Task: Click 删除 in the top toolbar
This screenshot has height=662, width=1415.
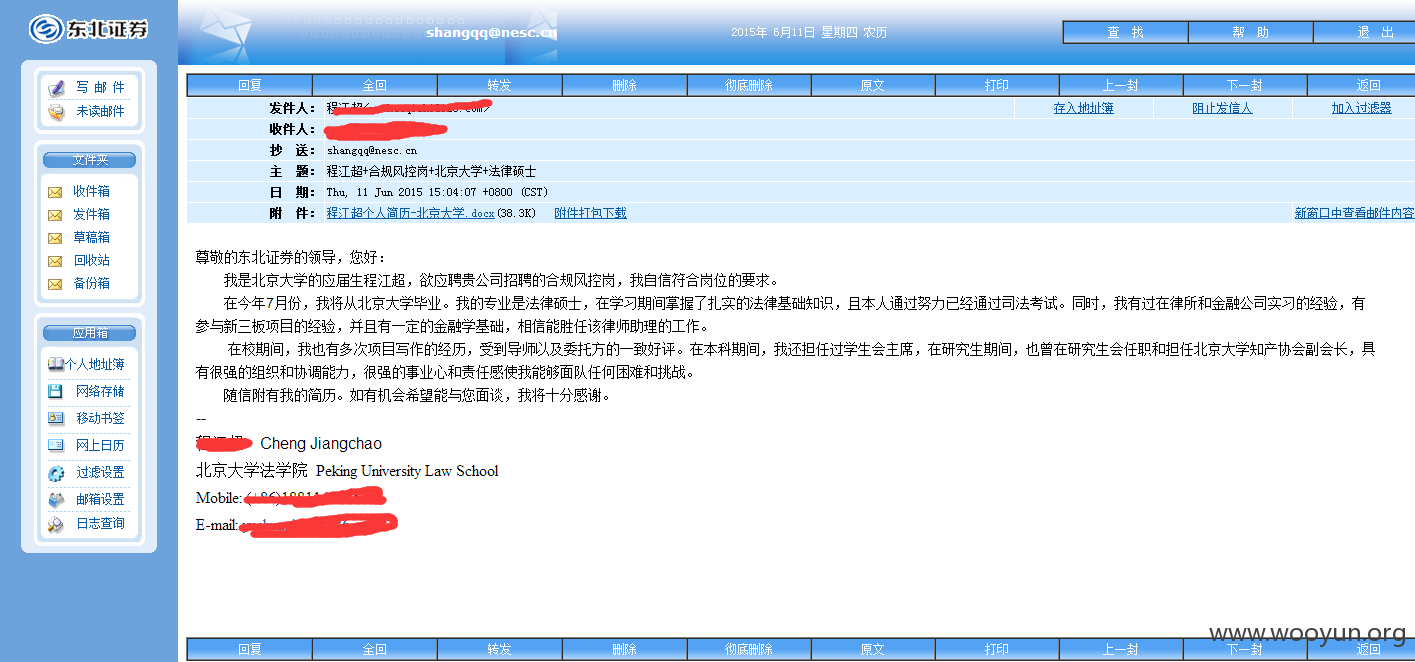Action: coord(624,85)
